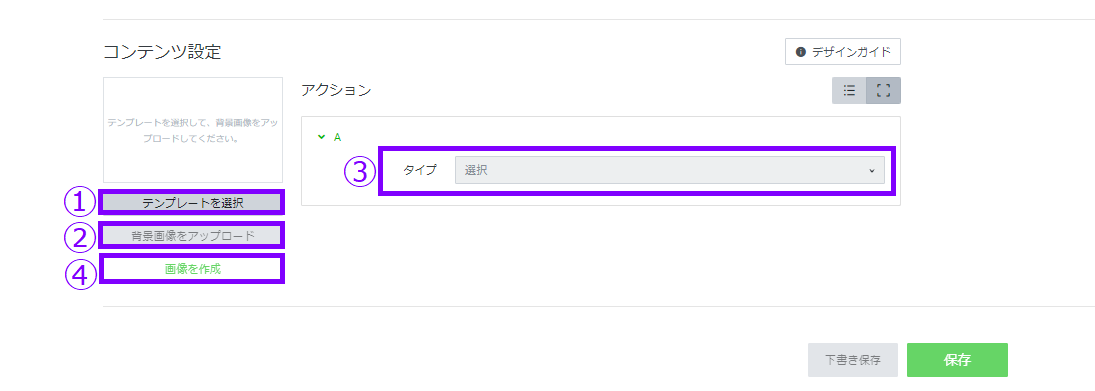
Task: Click the info icon beside デザインガイド
Action: pyautogui.click(x=801, y=52)
